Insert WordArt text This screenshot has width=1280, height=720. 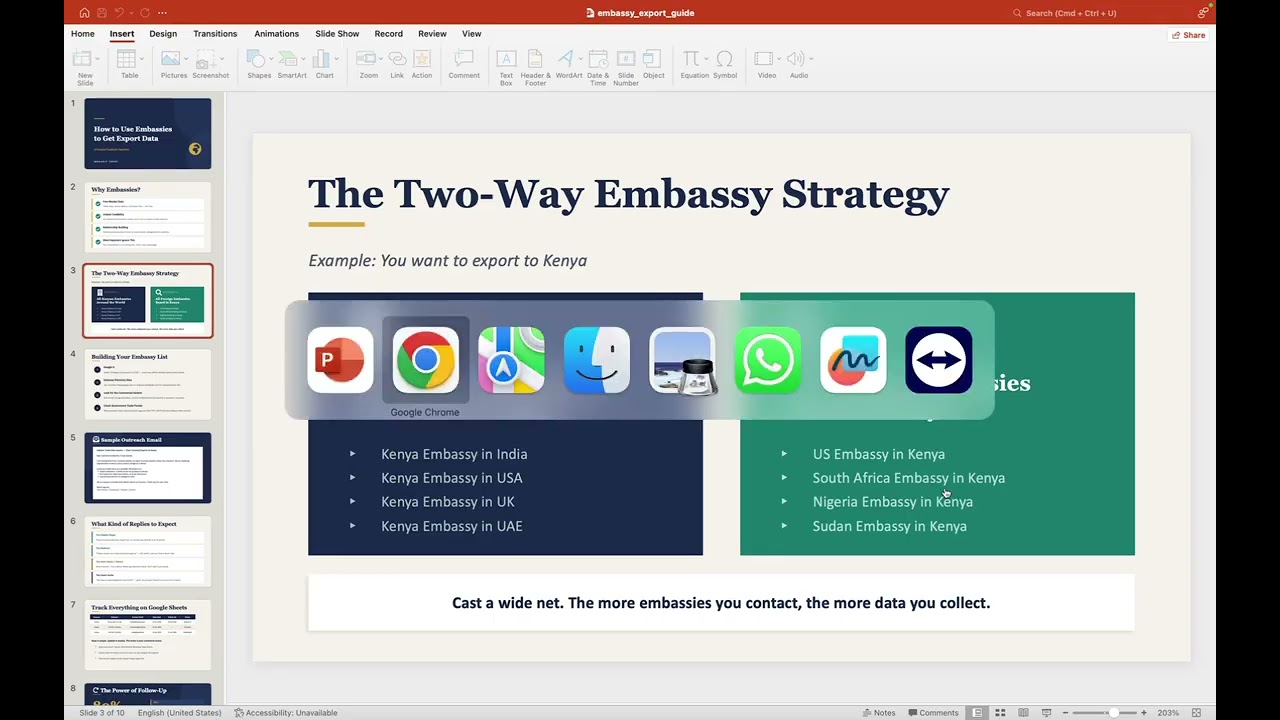[568, 65]
